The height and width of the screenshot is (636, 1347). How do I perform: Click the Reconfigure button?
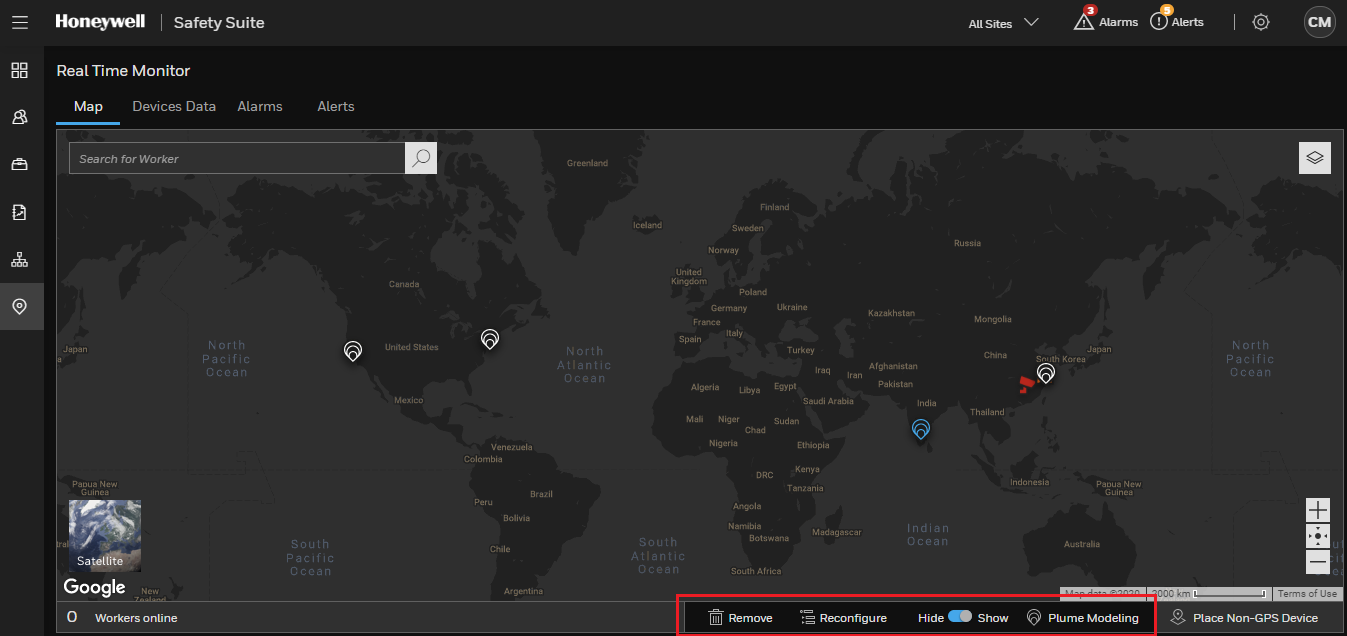pyautogui.click(x=844, y=618)
